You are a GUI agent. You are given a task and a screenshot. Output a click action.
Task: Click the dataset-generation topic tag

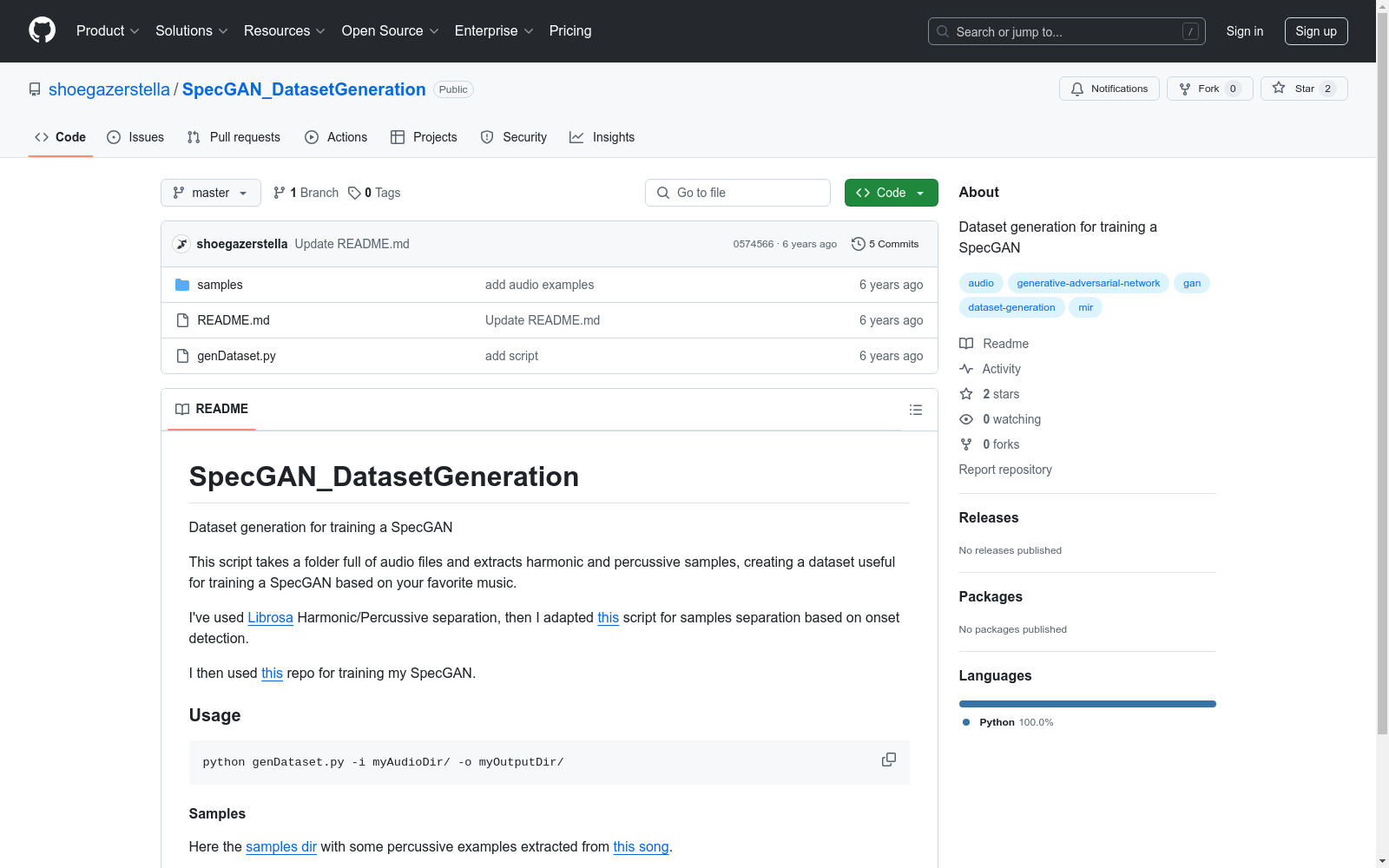click(x=1012, y=307)
